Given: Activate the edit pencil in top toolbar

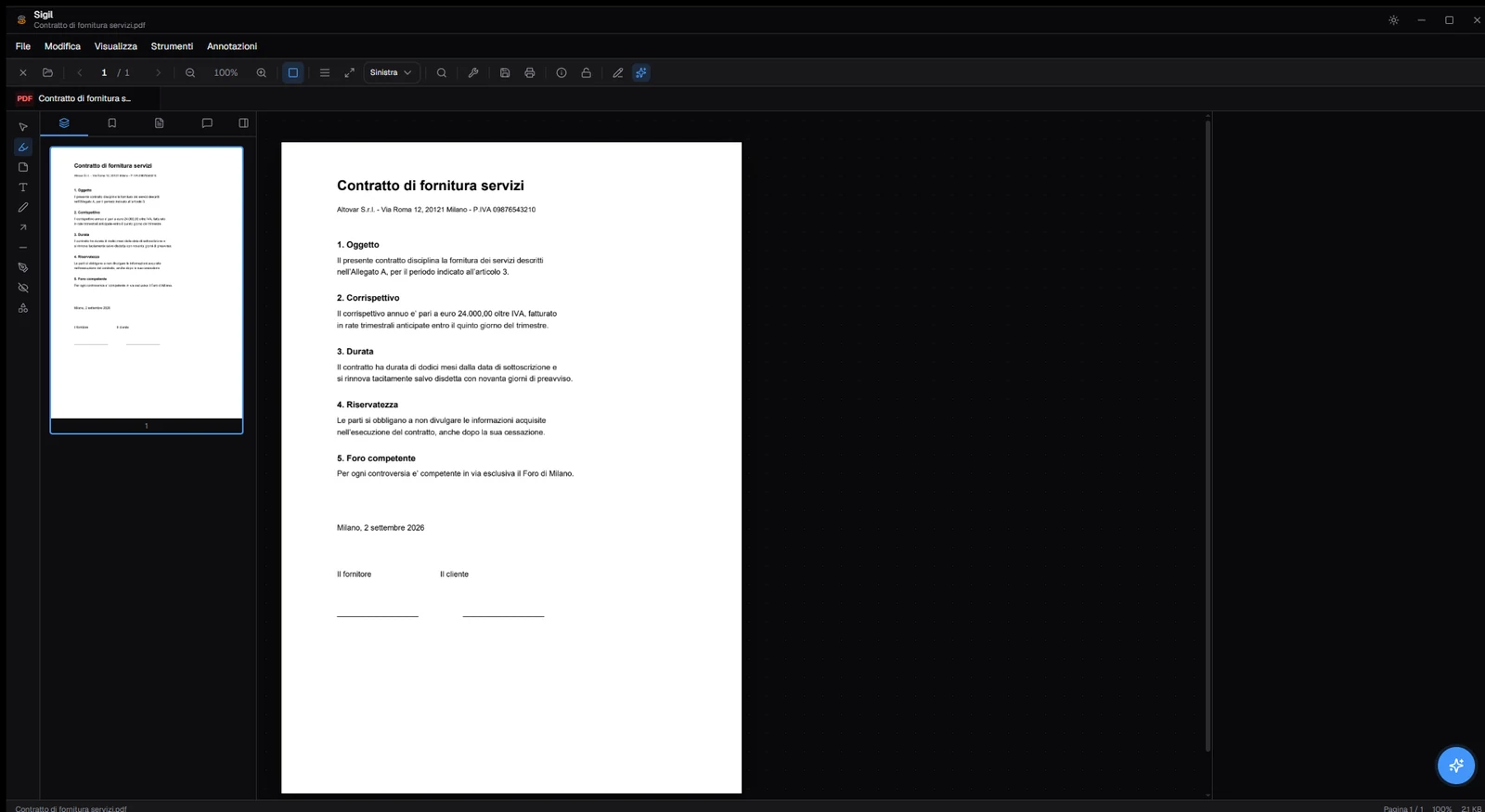Looking at the screenshot, I should point(618,72).
